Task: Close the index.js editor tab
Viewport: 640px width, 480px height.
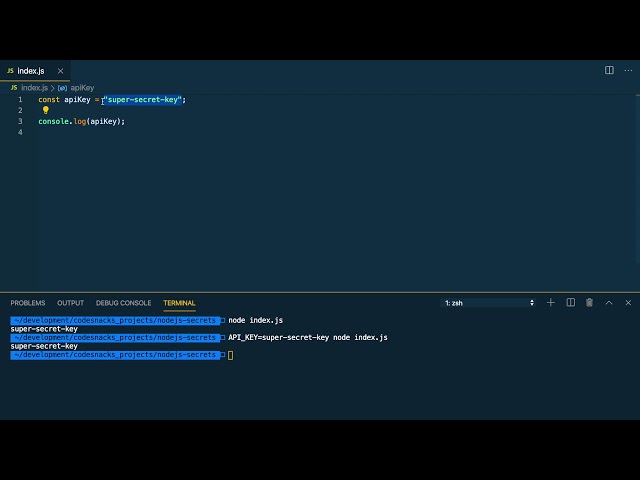Action: [60, 71]
